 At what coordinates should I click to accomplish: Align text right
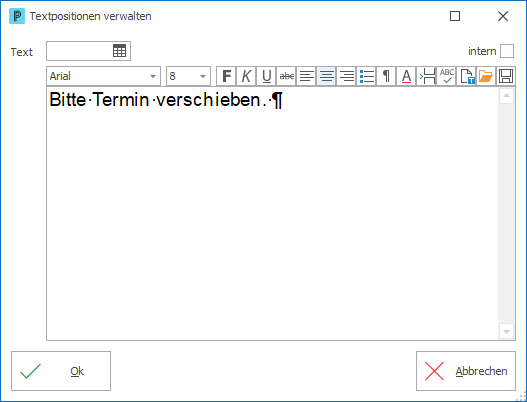pos(346,76)
